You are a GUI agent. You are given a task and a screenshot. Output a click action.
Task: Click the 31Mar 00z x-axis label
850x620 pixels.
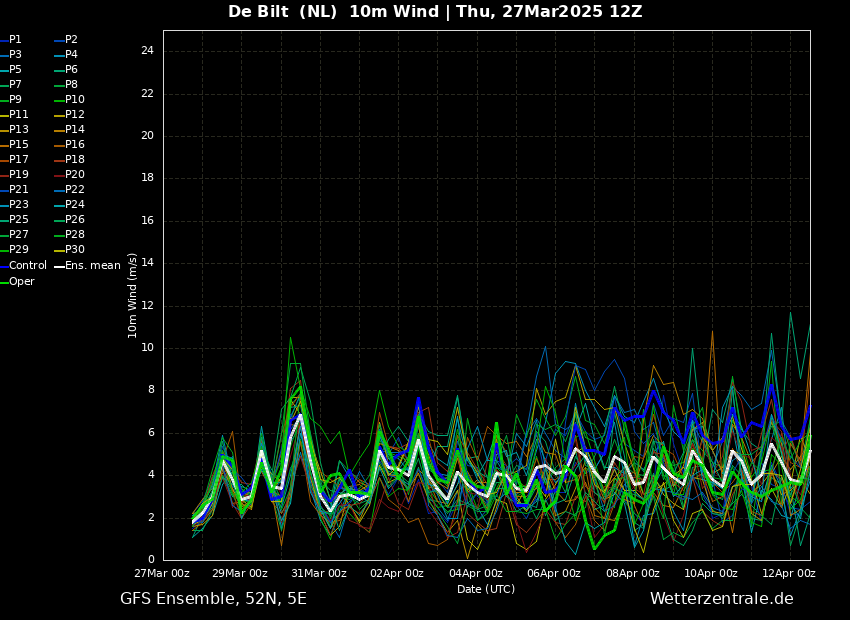coord(319,574)
